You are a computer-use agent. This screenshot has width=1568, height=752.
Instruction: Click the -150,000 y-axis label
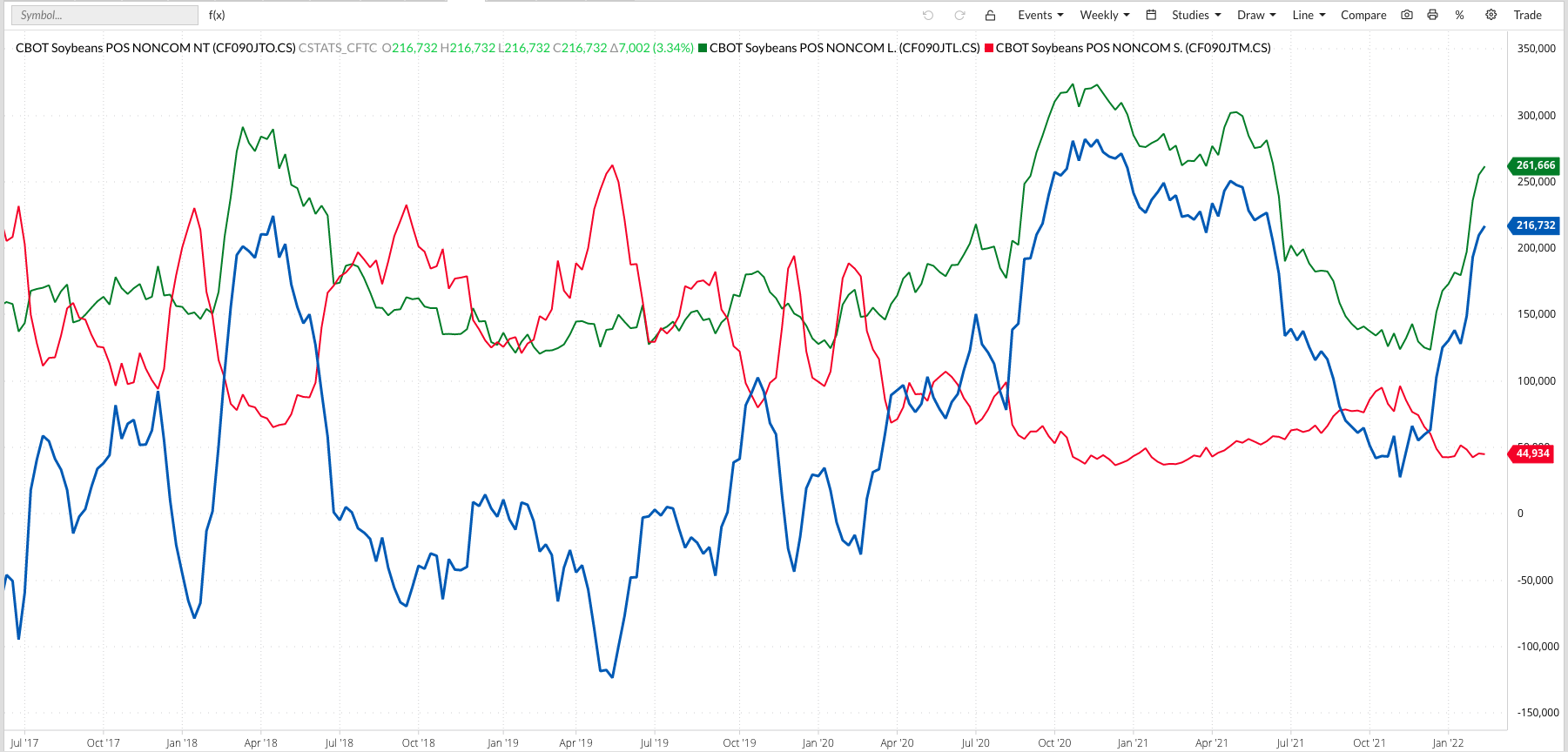[1538, 713]
